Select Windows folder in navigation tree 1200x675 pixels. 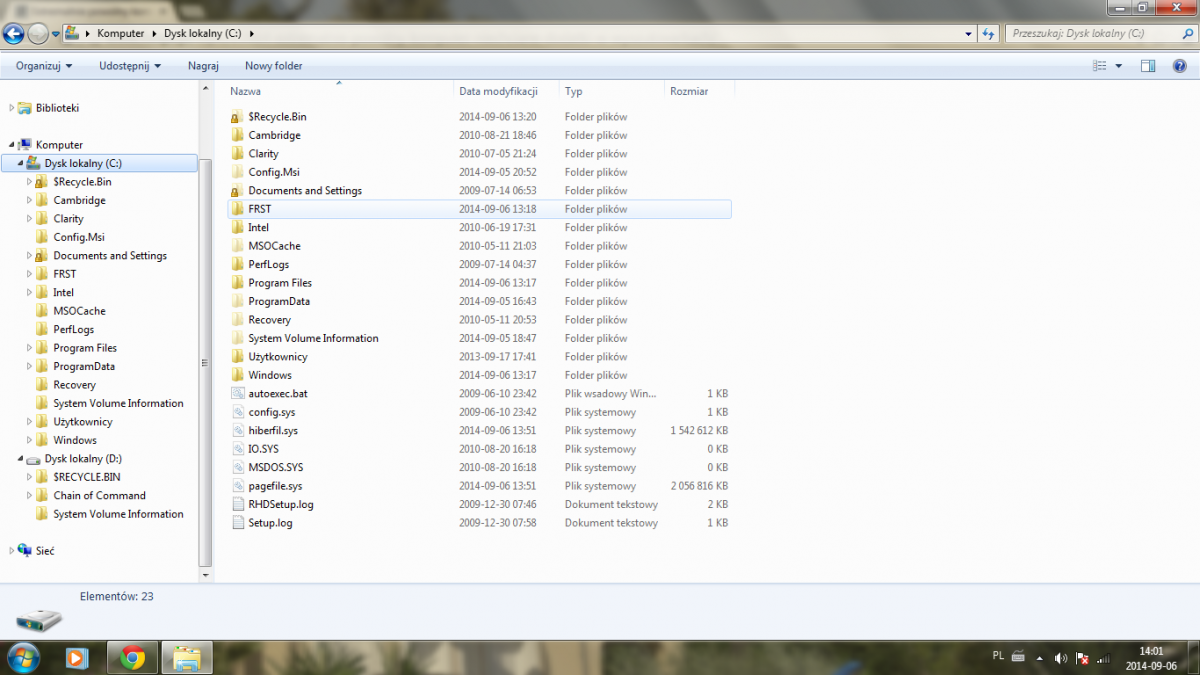pyautogui.click(x=75, y=440)
